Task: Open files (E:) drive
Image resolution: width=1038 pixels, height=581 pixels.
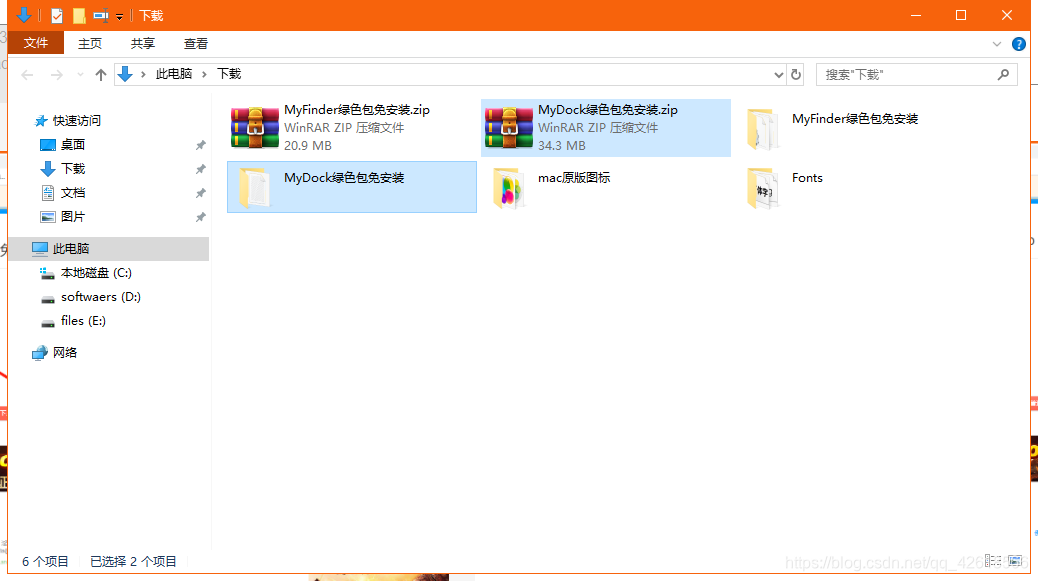Action: click(83, 321)
